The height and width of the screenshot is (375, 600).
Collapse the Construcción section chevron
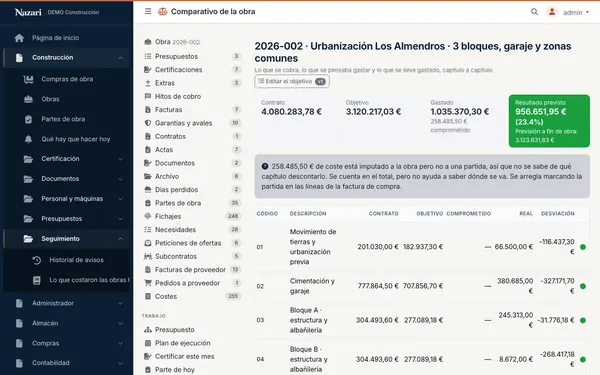tap(121, 58)
